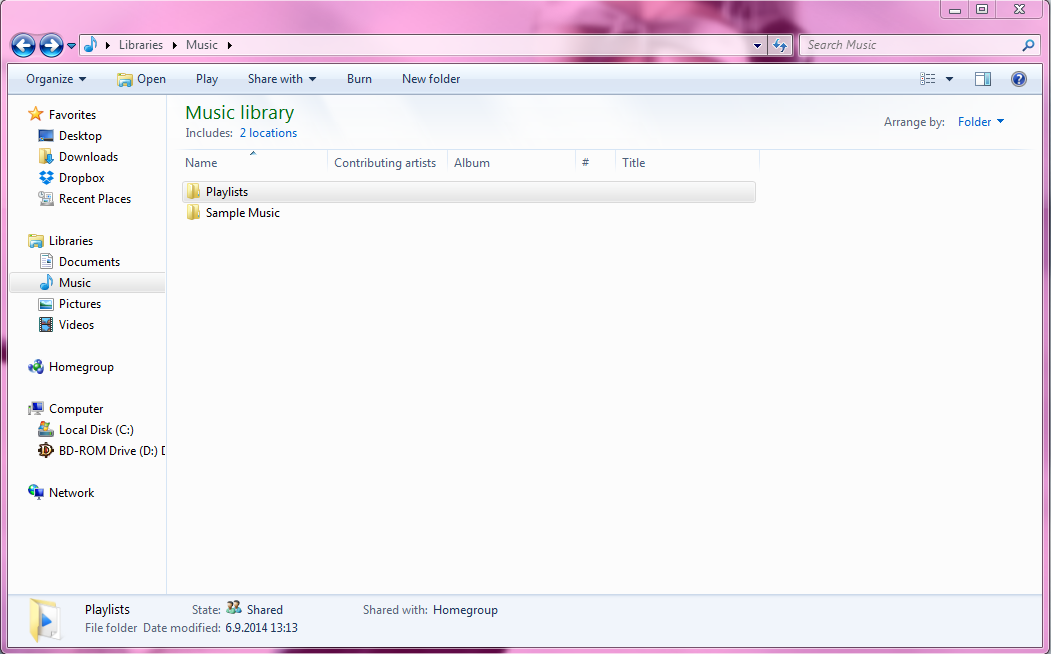Click the Recent Places icon
This screenshot has height=654, width=1051.
click(x=46, y=198)
